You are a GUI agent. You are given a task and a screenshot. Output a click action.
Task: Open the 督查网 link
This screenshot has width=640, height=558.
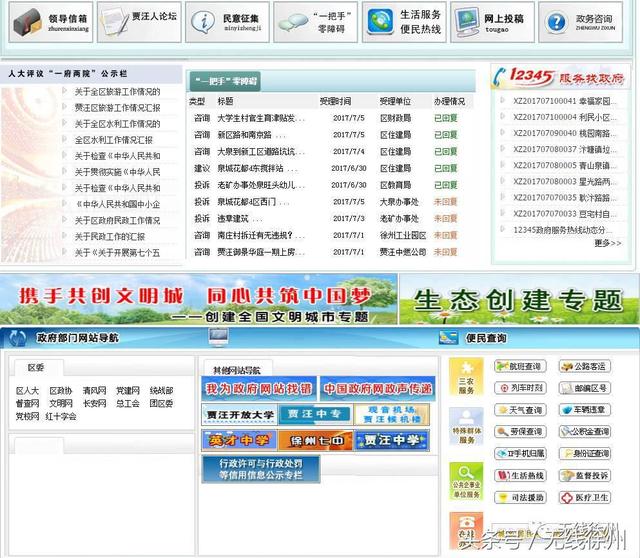pyautogui.click(x=27, y=403)
